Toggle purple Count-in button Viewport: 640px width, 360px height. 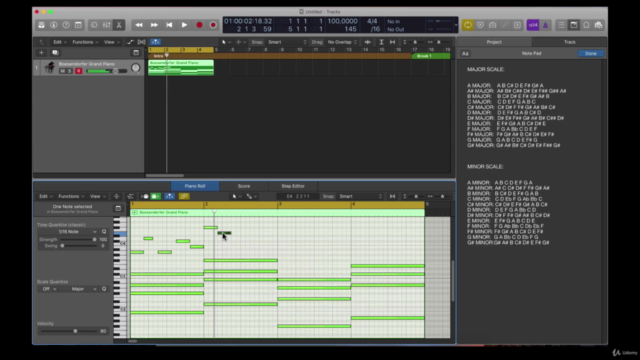[x=533, y=25]
